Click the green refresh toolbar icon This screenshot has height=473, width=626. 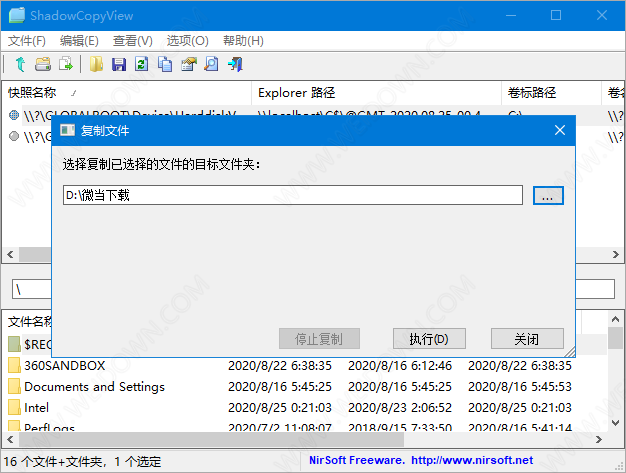tap(141, 64)
